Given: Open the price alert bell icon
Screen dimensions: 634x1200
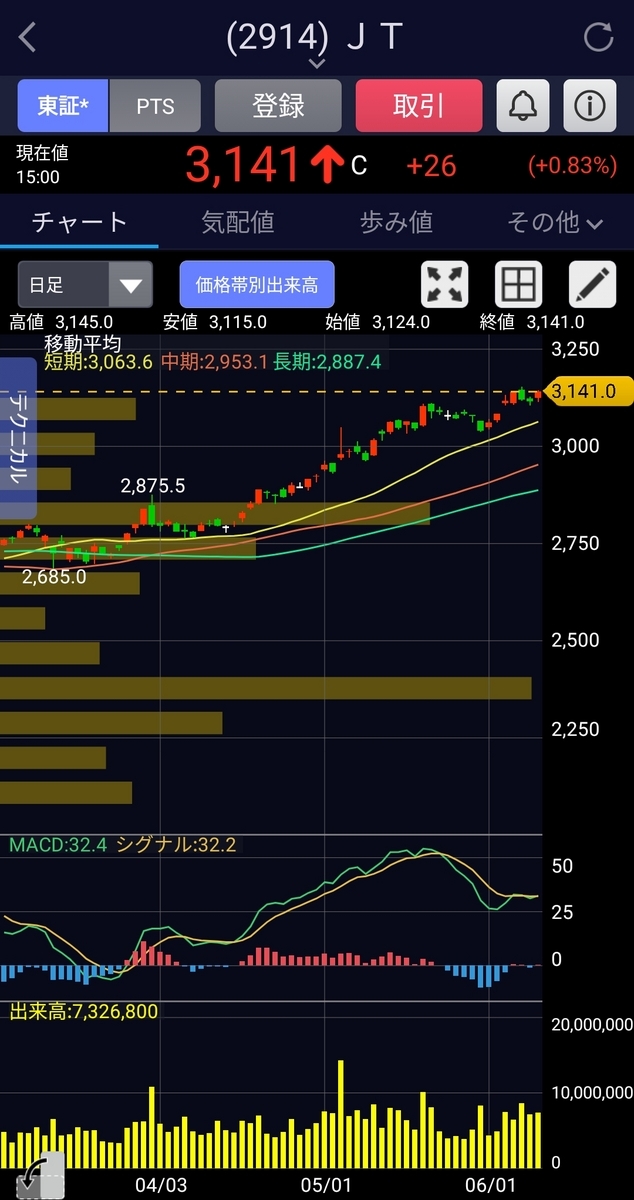Looking at the screenshot, I should tap(524, 106).
